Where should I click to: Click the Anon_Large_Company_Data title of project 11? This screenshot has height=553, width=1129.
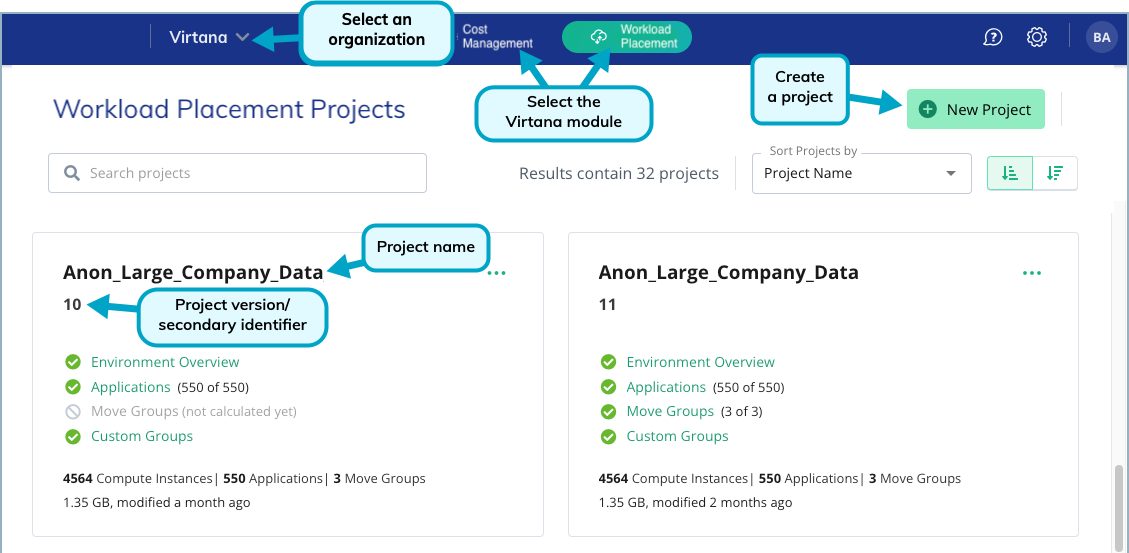(729, 273)
